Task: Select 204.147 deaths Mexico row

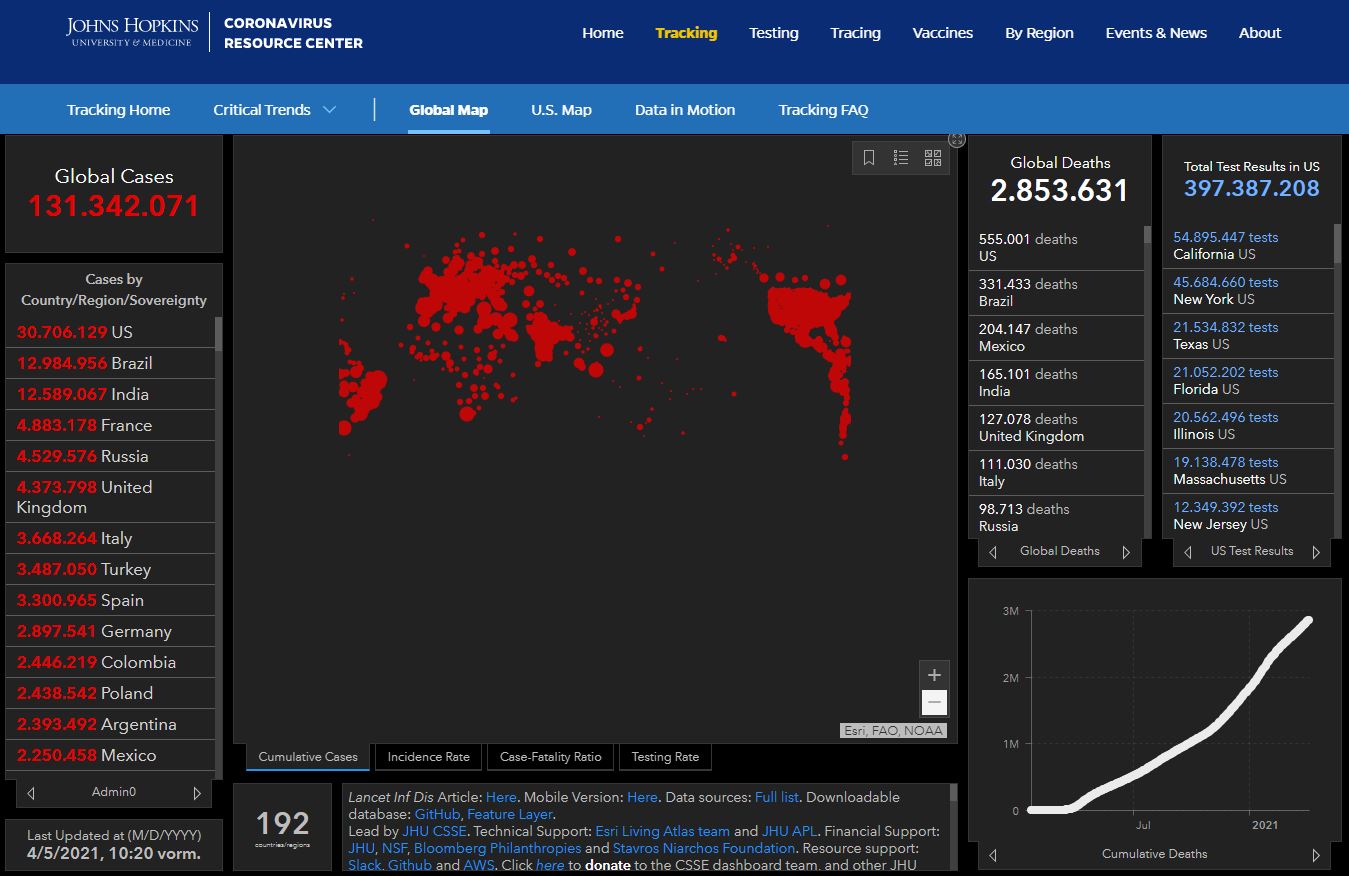Action: tap(1056, 338)
